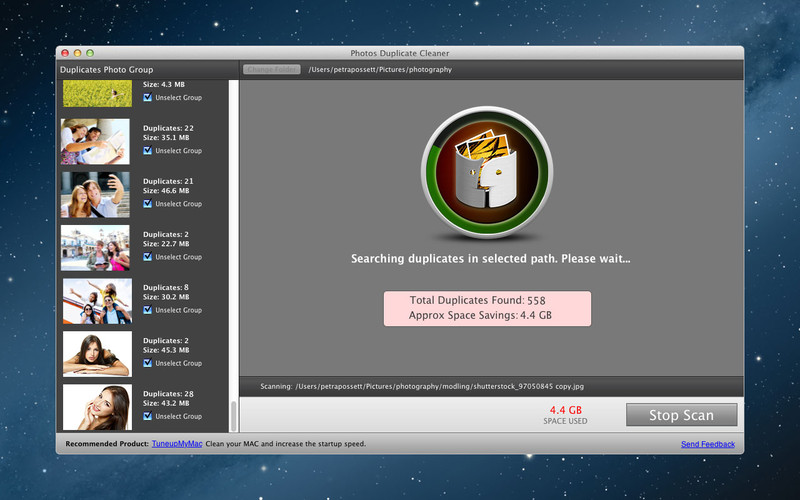
Task: Select the smiling woman thumbnail with 28 duplicates
Action: (96, 407)
